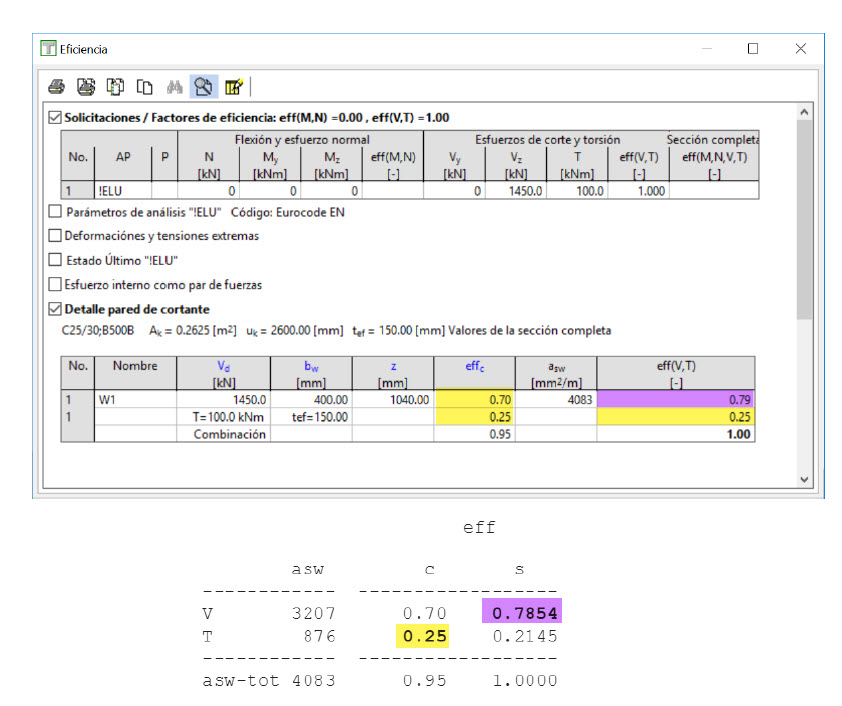Image resolution: width=842 pixels, height=706 pixels.
Task: Open the table settings icon with pencil
Action: (x=234, y=87)
